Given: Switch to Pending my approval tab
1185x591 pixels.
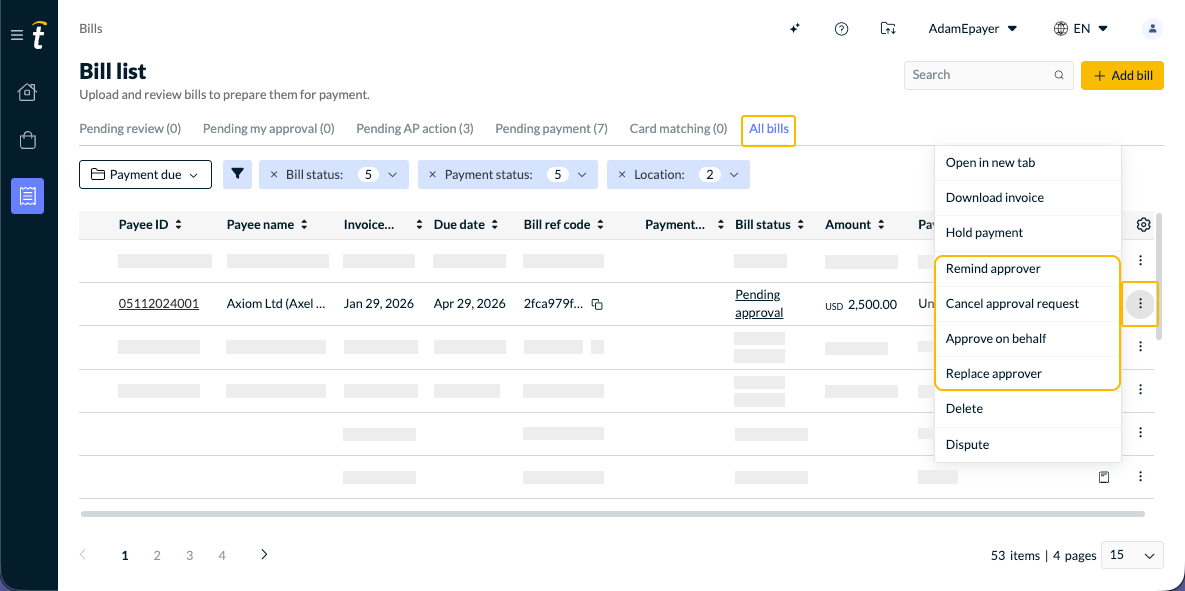Looking at the screenshot, I should pos(268,128).
